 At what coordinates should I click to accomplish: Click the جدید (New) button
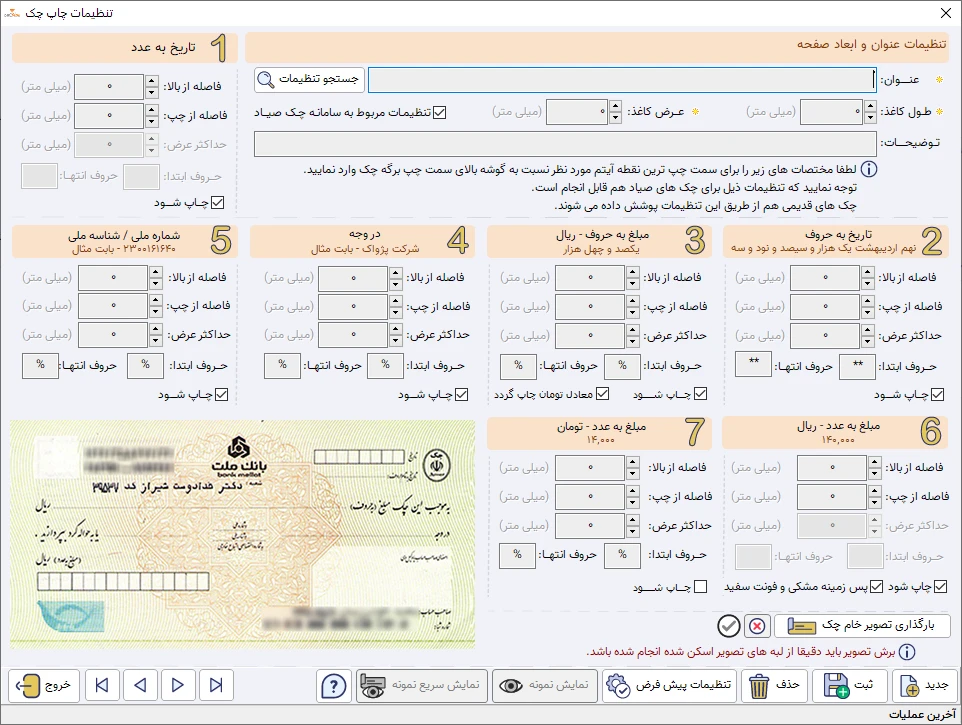coord(926,686)
